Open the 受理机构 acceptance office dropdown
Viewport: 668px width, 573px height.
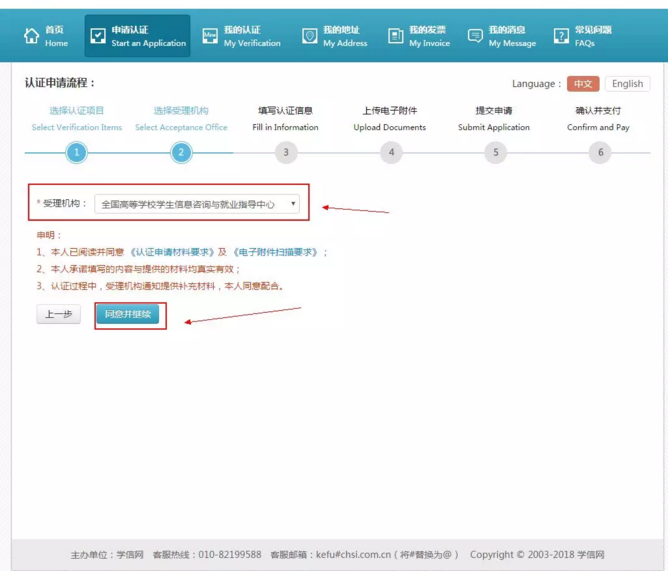tap(197, 204)
